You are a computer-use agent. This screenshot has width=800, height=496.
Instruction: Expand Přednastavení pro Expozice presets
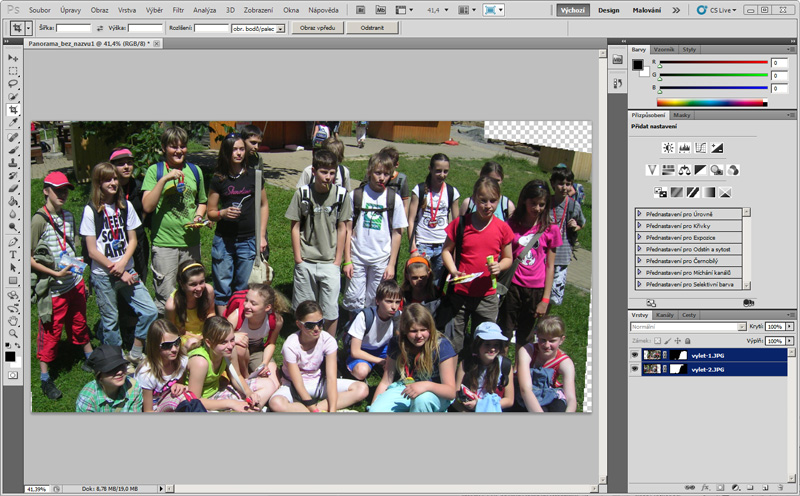coord(639,237)
